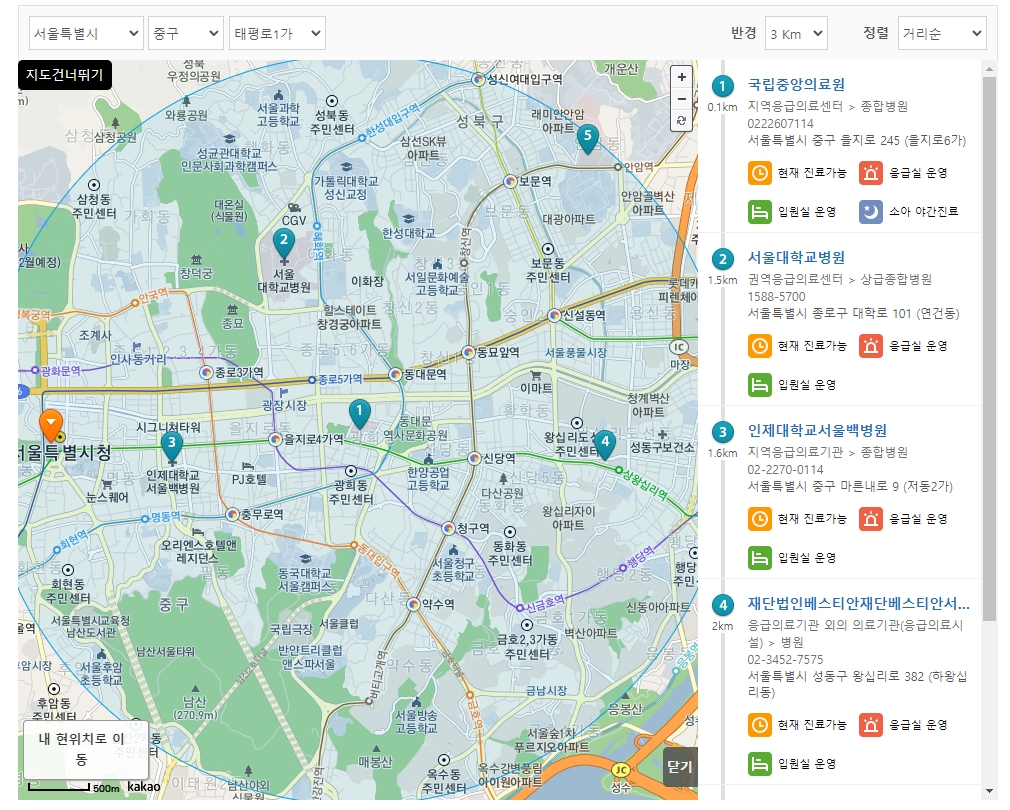
Task: Click 소아 야간진료 moon icon for 국립중앙의료원
Action: [870, 212]
